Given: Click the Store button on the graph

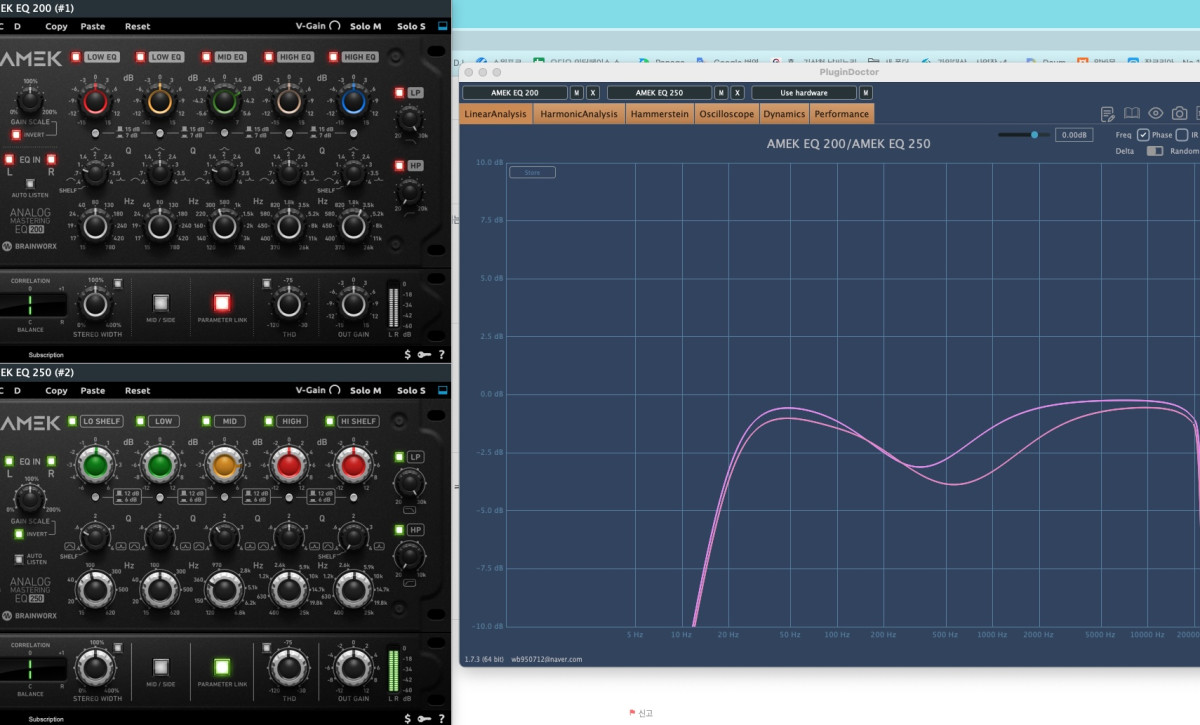Looking at the screenshot, I should point(532,172).
